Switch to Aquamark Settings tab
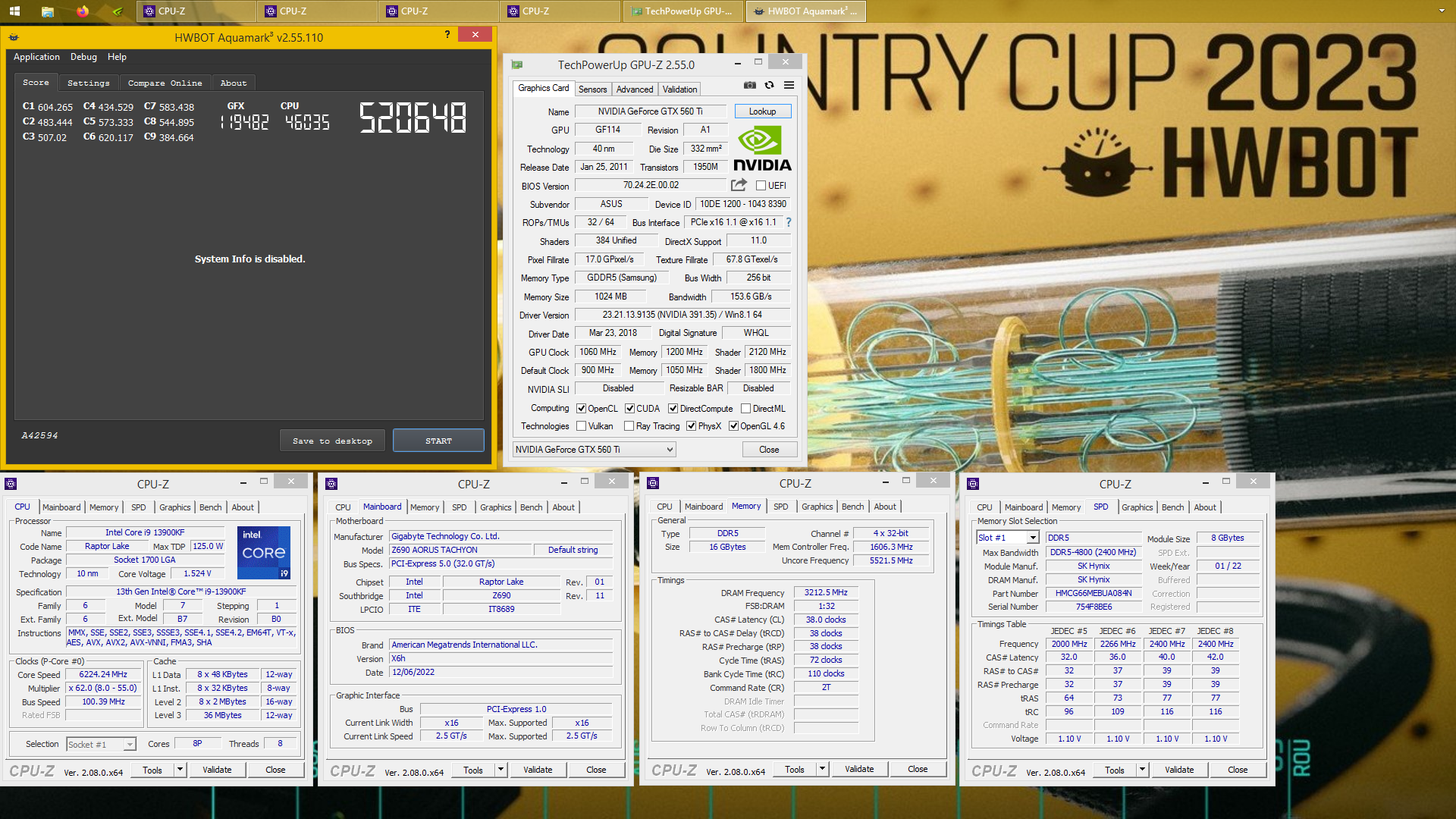The width and height of the screenshot is (1456, 819). click(89, 83)
